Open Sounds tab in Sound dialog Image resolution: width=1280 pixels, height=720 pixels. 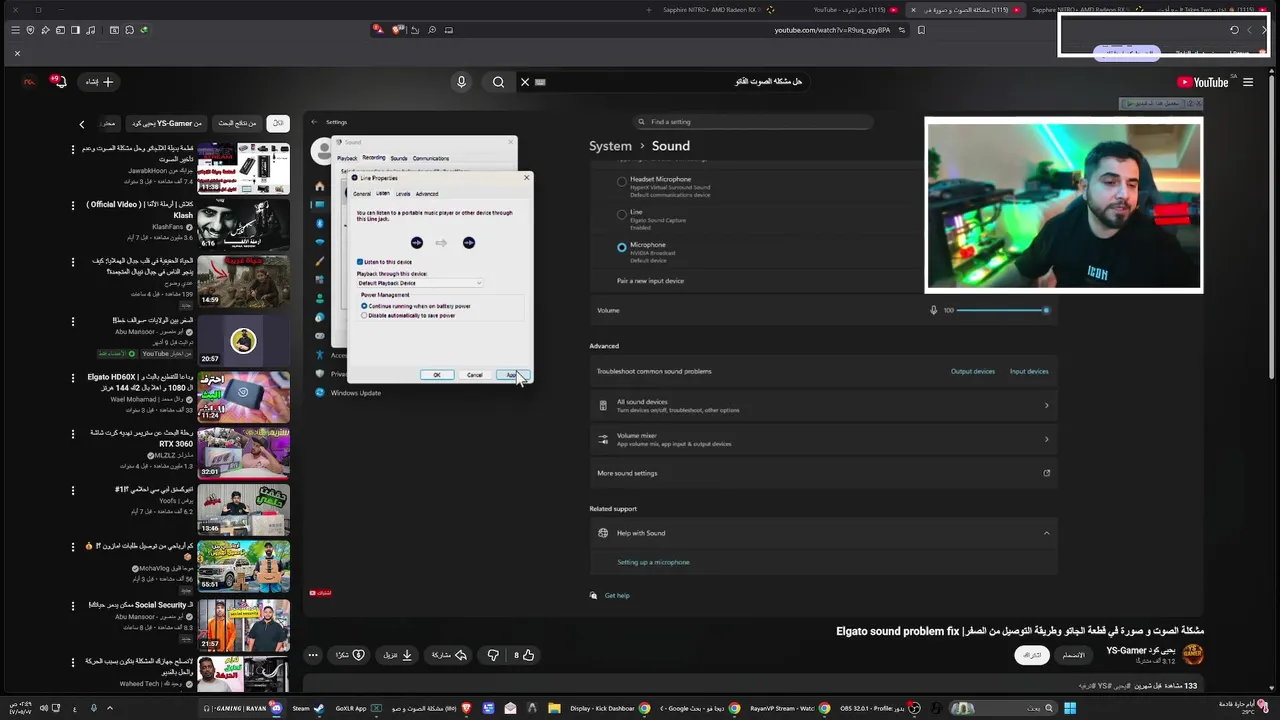(x=399, y=158)
